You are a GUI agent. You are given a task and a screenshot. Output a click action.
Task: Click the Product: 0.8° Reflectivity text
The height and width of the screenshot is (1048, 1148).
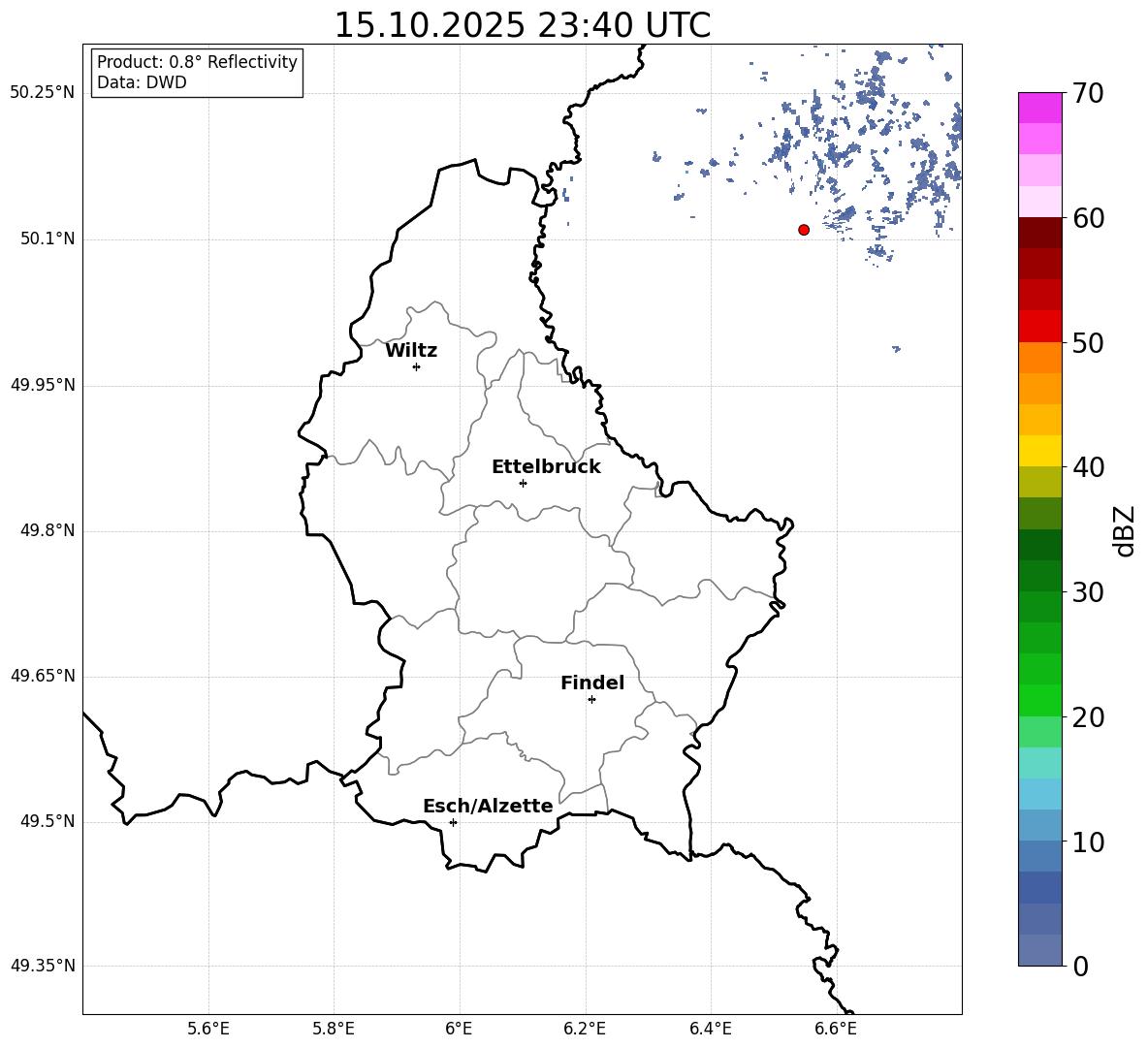(197, 62)
